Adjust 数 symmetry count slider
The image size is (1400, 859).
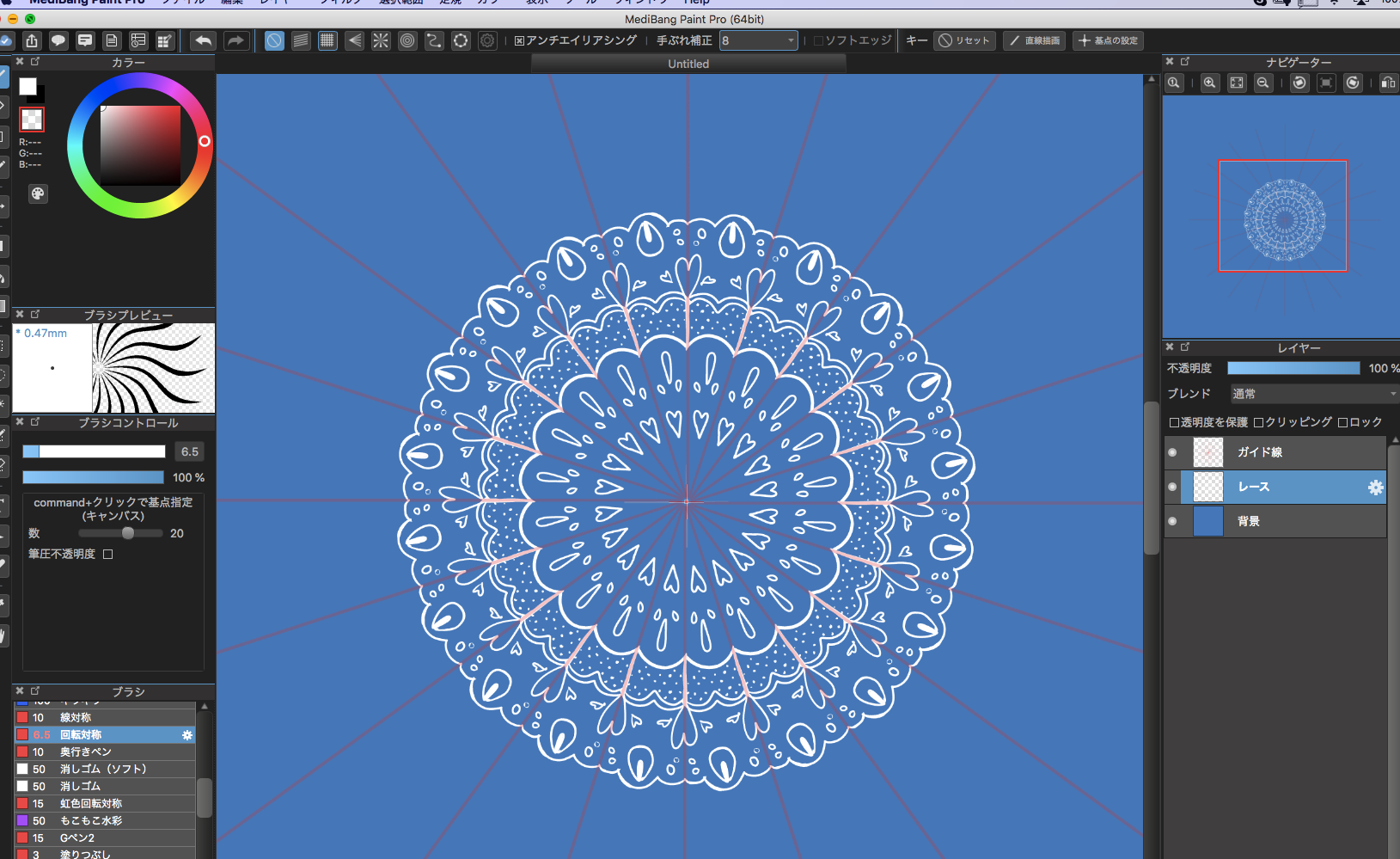[120, 533]
